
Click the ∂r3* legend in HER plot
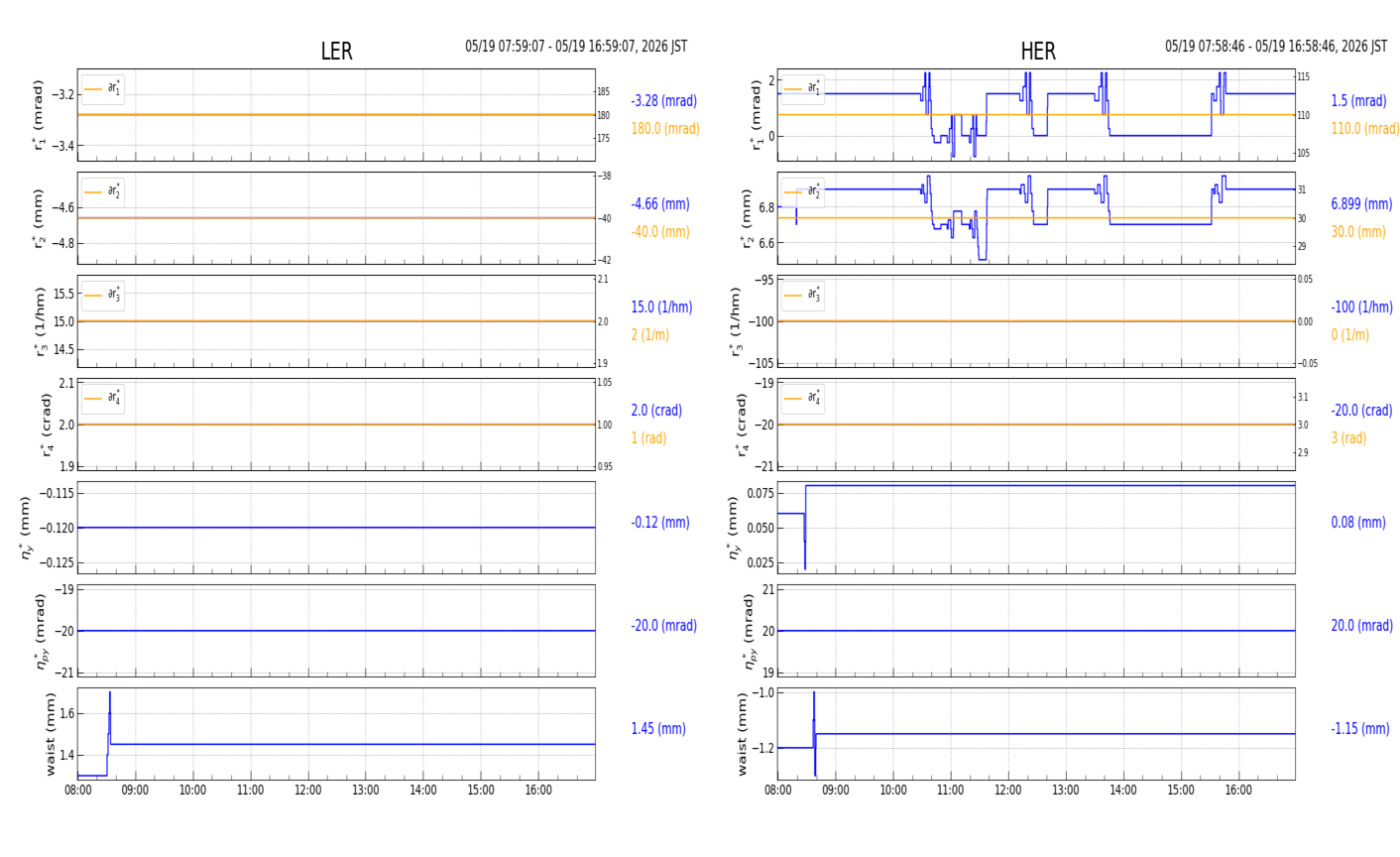(x=803, y=296)
